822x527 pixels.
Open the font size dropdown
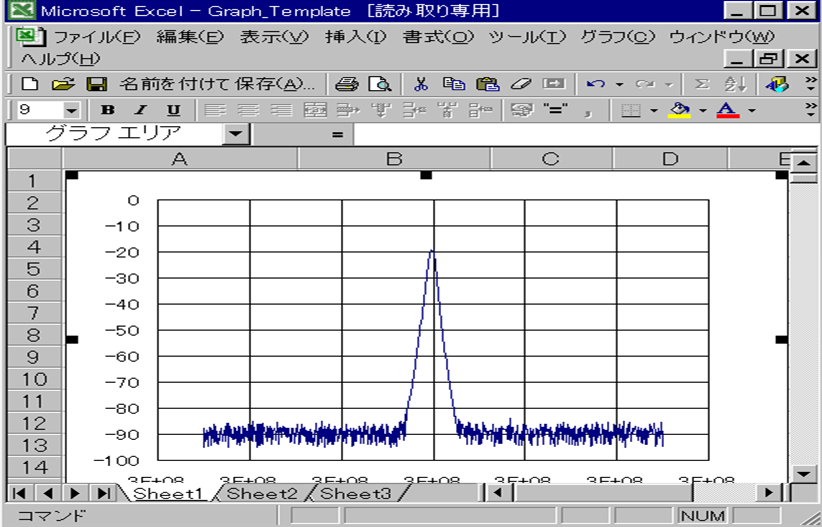[71, 111]
